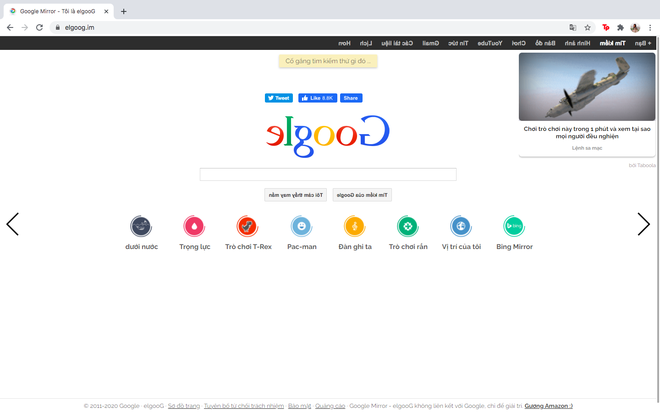This screenshot has width=660, height=412.
Task: Open the Chrome profile avatar
Action: click(635, 28)
